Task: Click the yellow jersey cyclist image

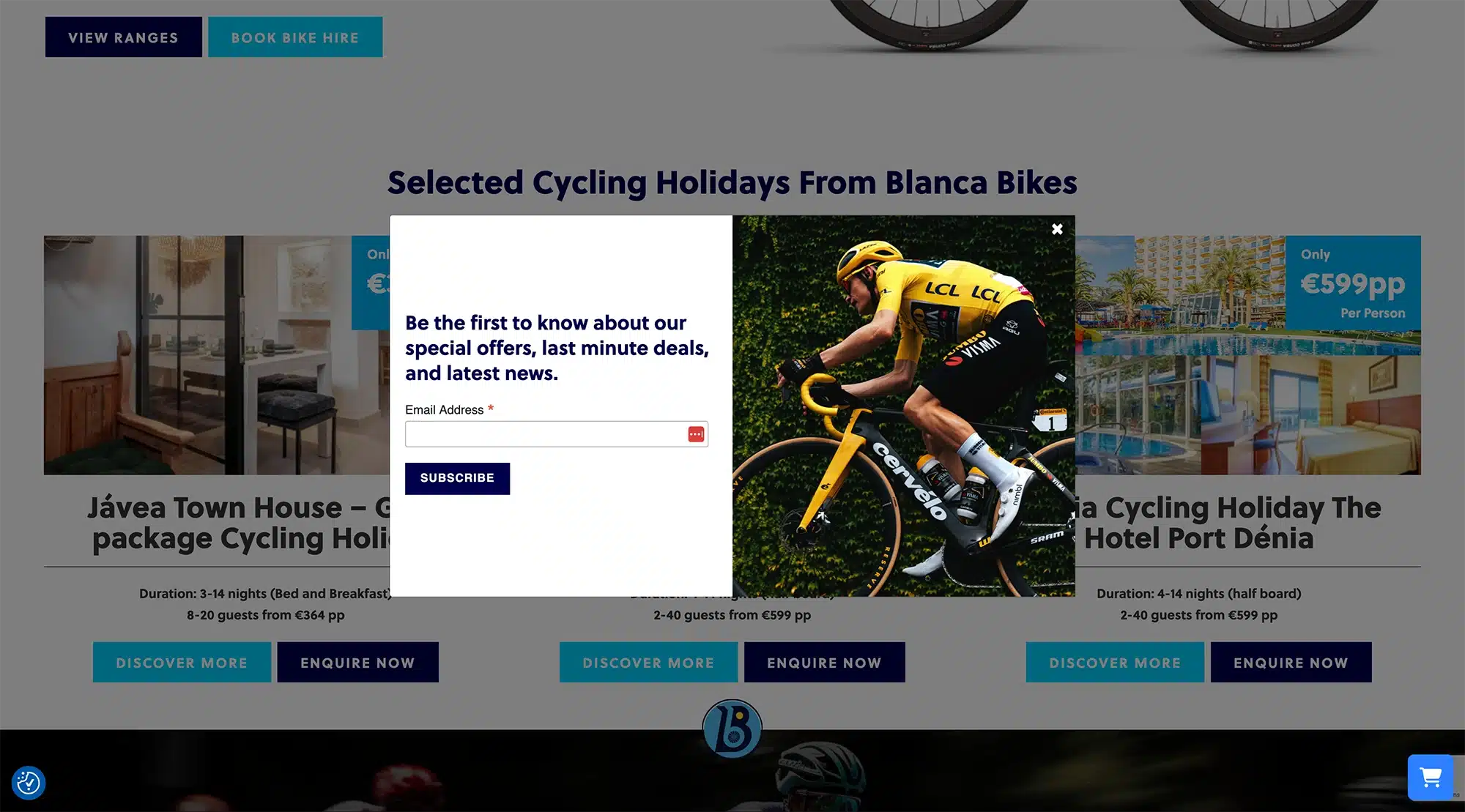Action: pos(903,406)
